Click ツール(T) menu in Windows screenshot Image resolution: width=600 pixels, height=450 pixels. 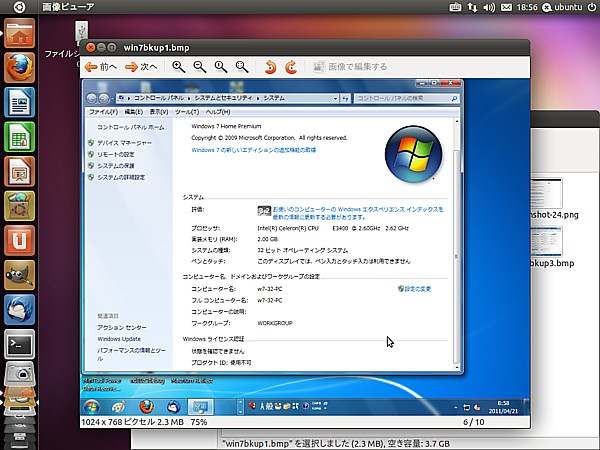tap(187, 112)
